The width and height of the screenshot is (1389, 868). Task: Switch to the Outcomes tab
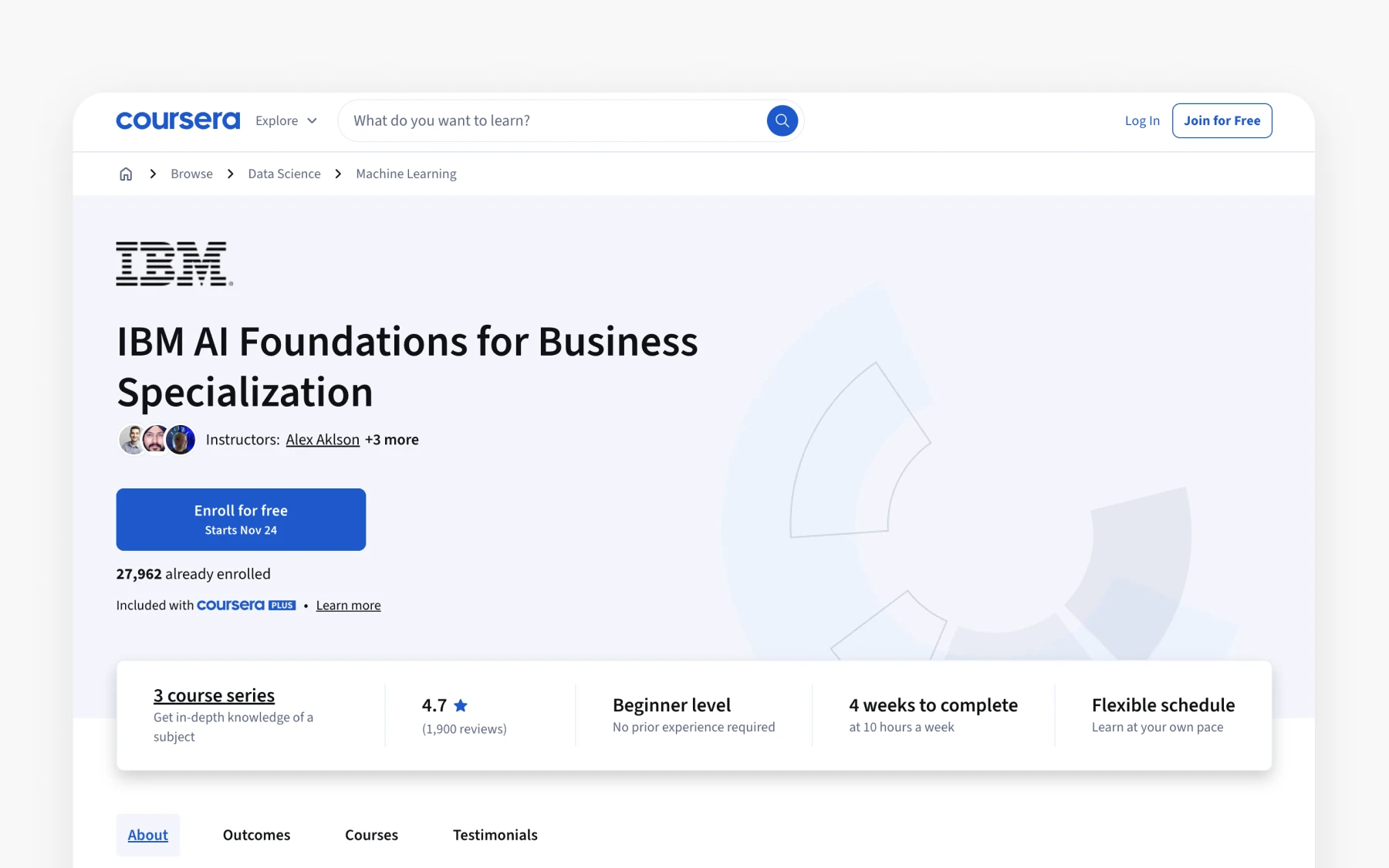(x=256, y=835)
